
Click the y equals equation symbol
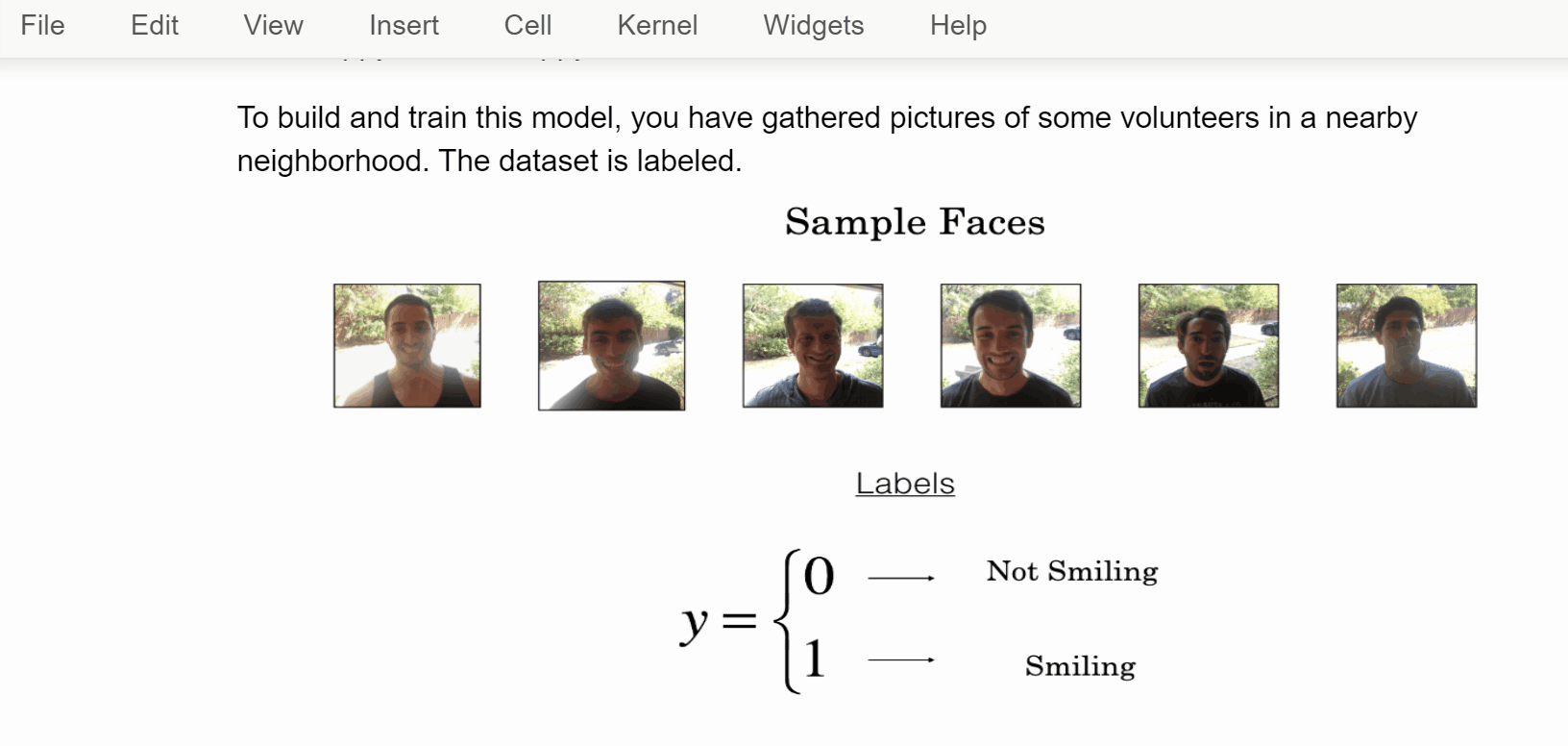pos(718,621)
